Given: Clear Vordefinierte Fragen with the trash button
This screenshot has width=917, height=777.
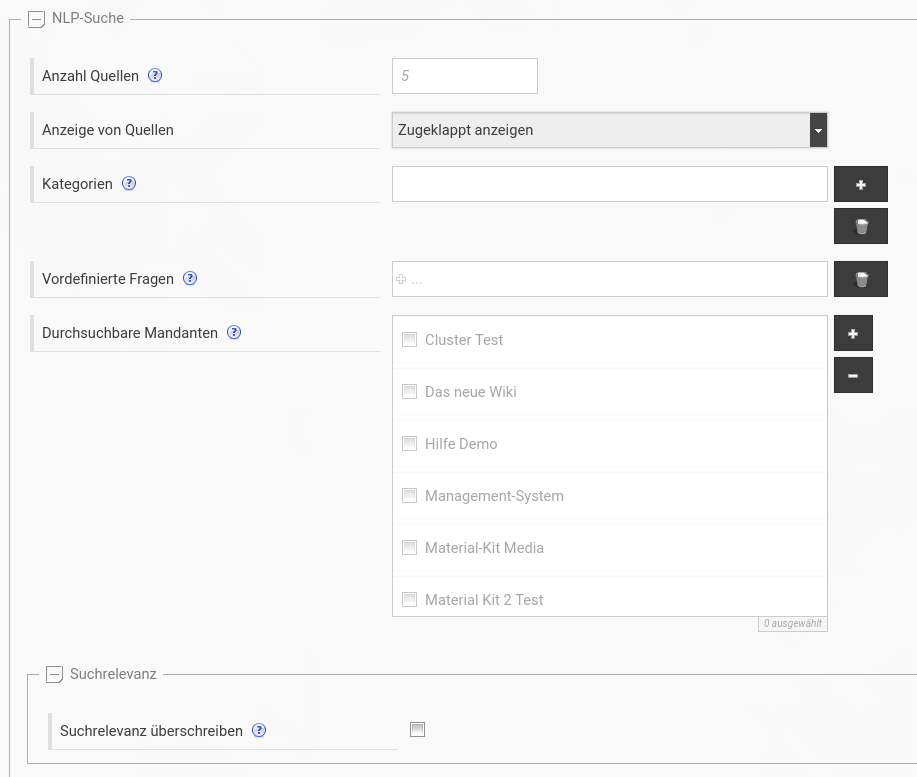Looking at the screenshot, I should pos(861,279).
